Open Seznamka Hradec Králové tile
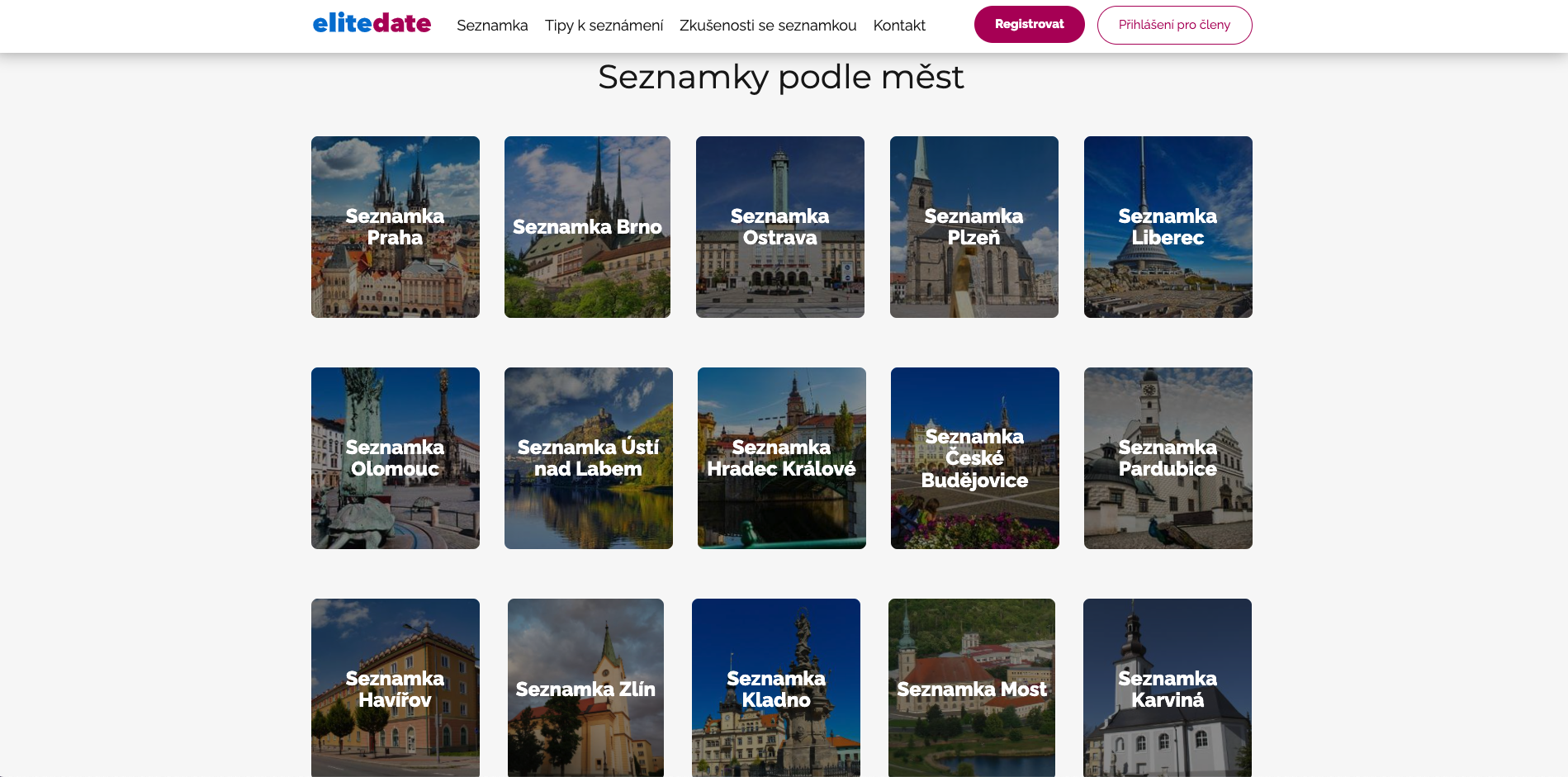The image size is (1568, 777). pos(782,458)
